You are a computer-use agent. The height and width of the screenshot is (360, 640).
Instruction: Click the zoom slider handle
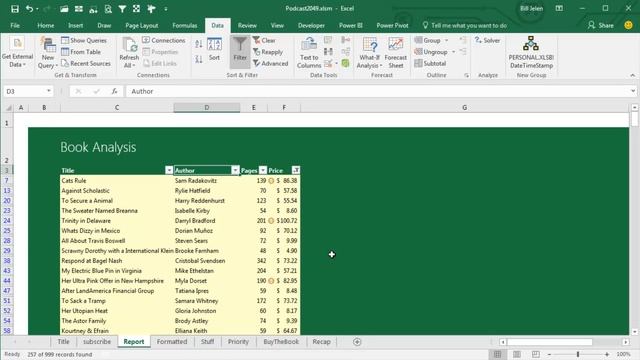578,354
